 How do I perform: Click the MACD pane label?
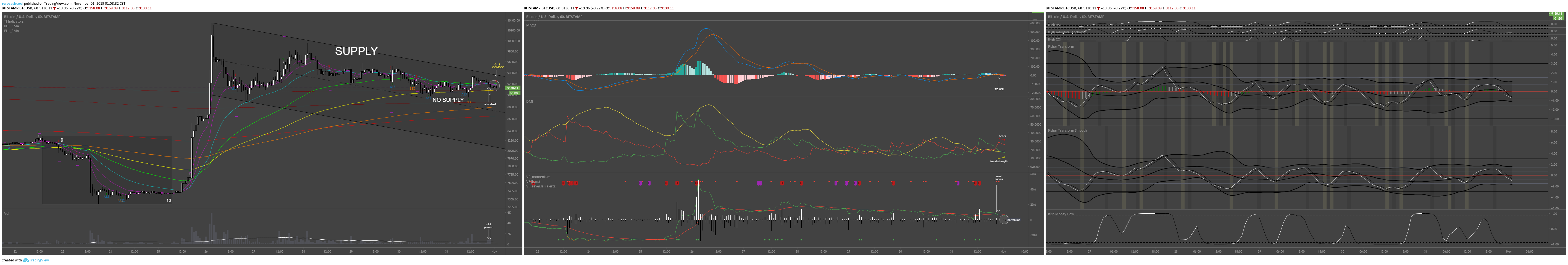[532, 25]
